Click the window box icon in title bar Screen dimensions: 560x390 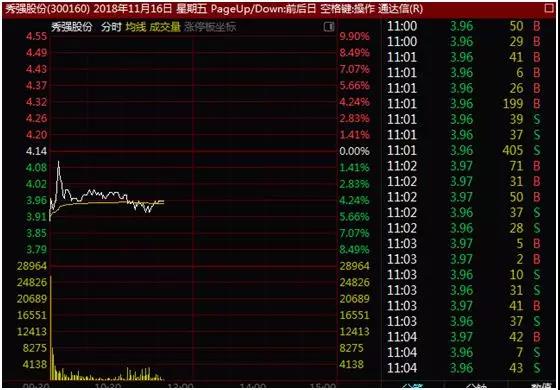[x=549, y=9]
